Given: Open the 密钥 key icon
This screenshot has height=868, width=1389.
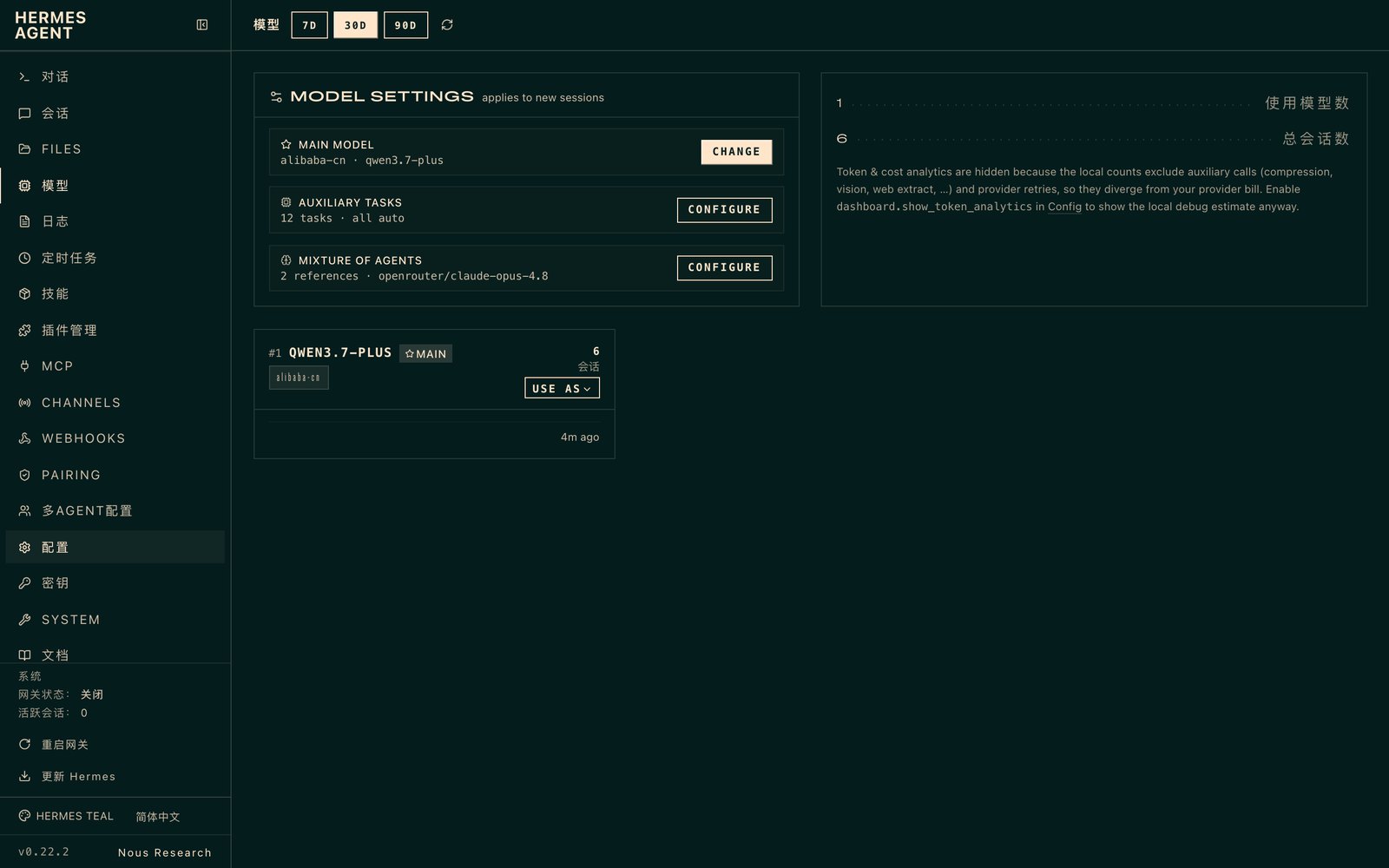Looking at the screenshot, I should click(x=24, y=583).
